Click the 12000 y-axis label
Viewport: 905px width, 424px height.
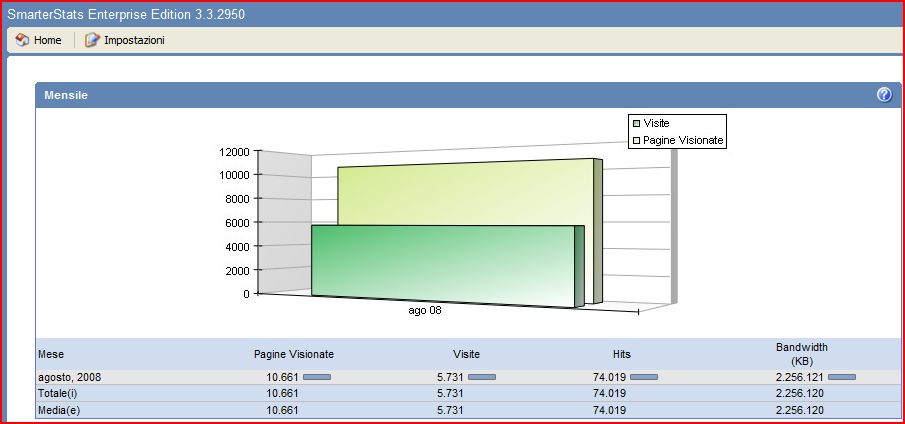click(234, 152)
